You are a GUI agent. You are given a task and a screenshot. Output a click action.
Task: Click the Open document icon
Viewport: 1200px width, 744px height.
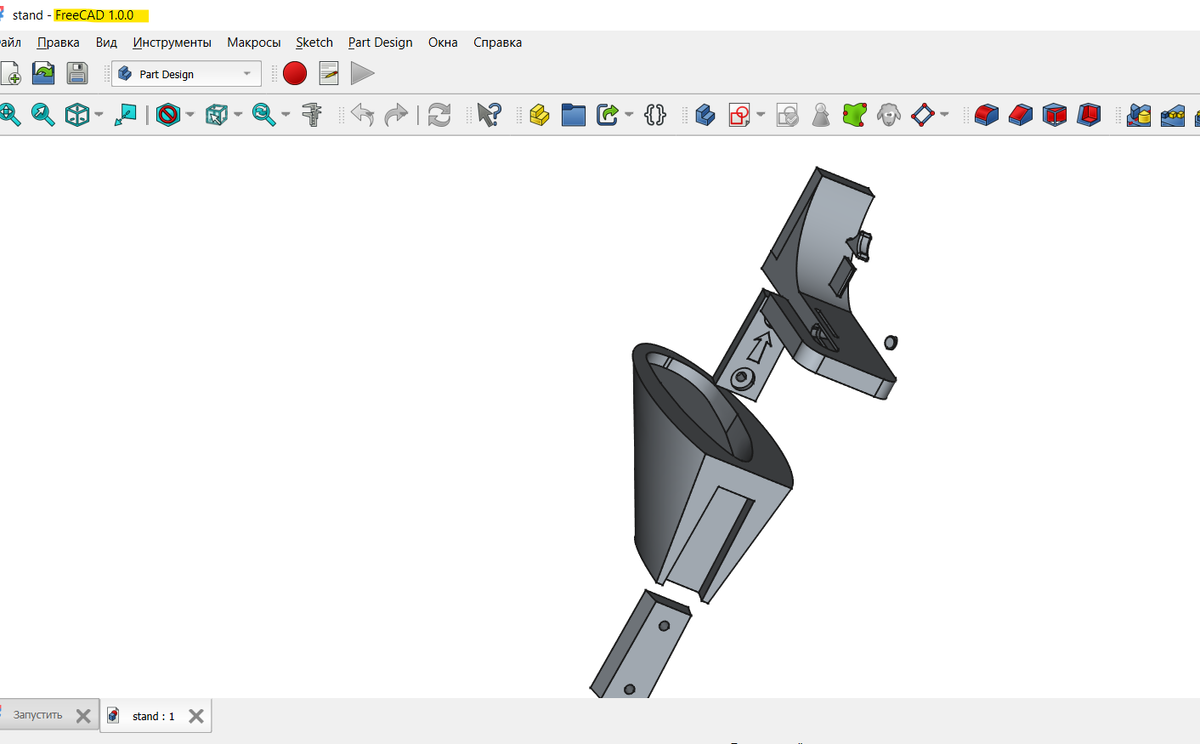[x=43, y=73]
